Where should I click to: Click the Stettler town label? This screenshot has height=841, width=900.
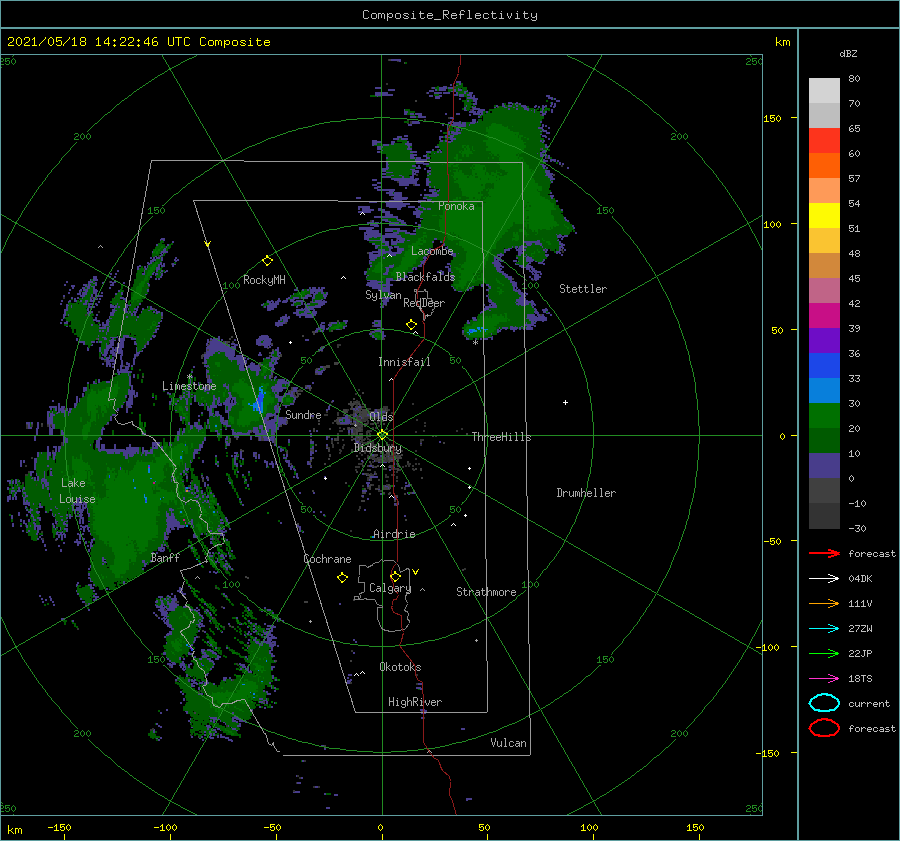coord(583,289)
